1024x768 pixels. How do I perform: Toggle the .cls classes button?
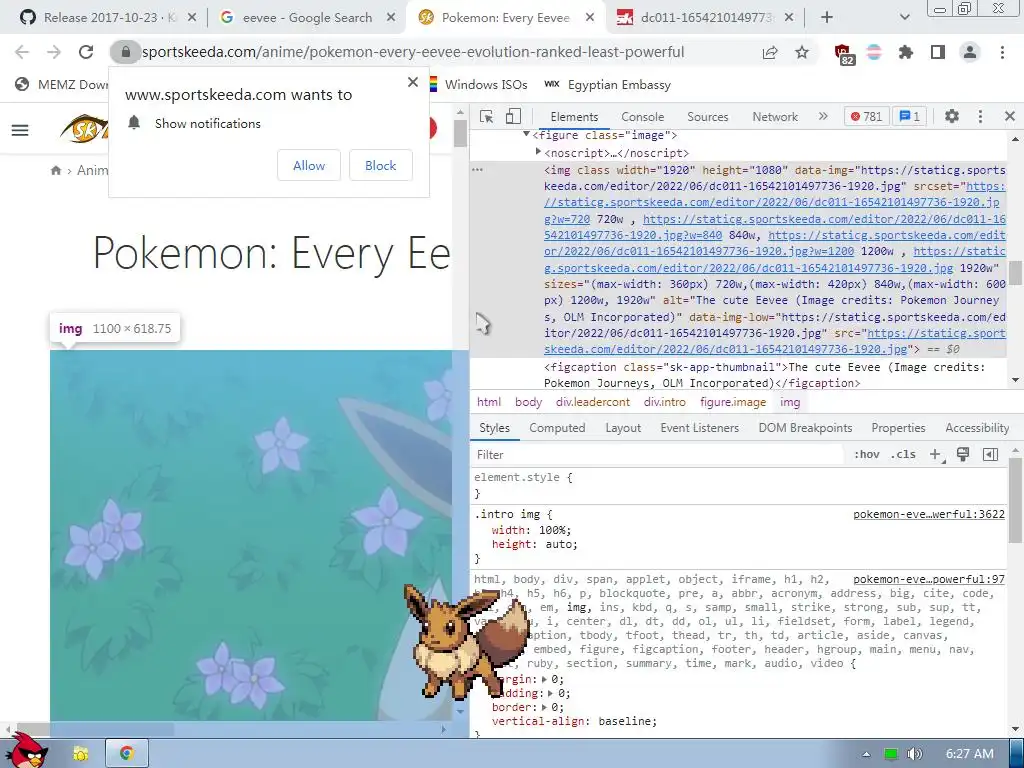click(903, 455)
